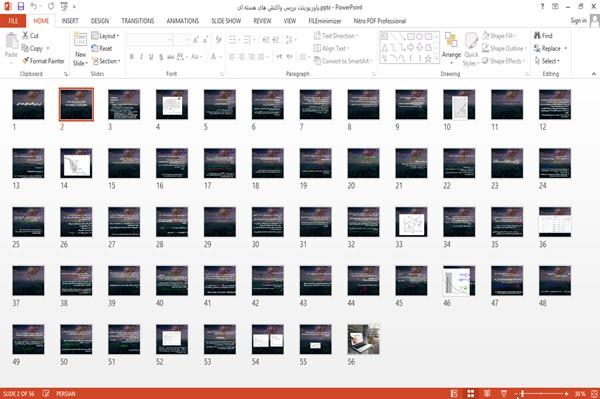This screenshot has width=600, height=399.
Task: Click the Undo arrow in quick access toolbar
Action: click(34, 7)
